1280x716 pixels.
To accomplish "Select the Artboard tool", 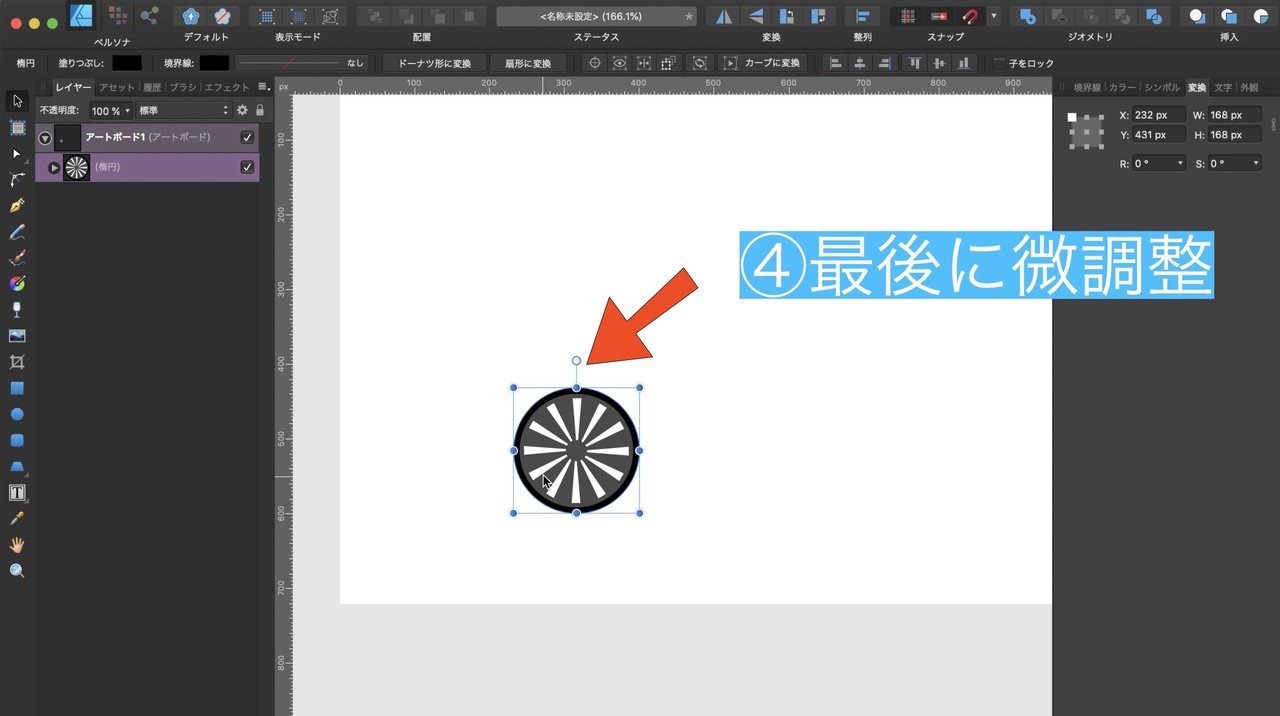I will point(17,127).
